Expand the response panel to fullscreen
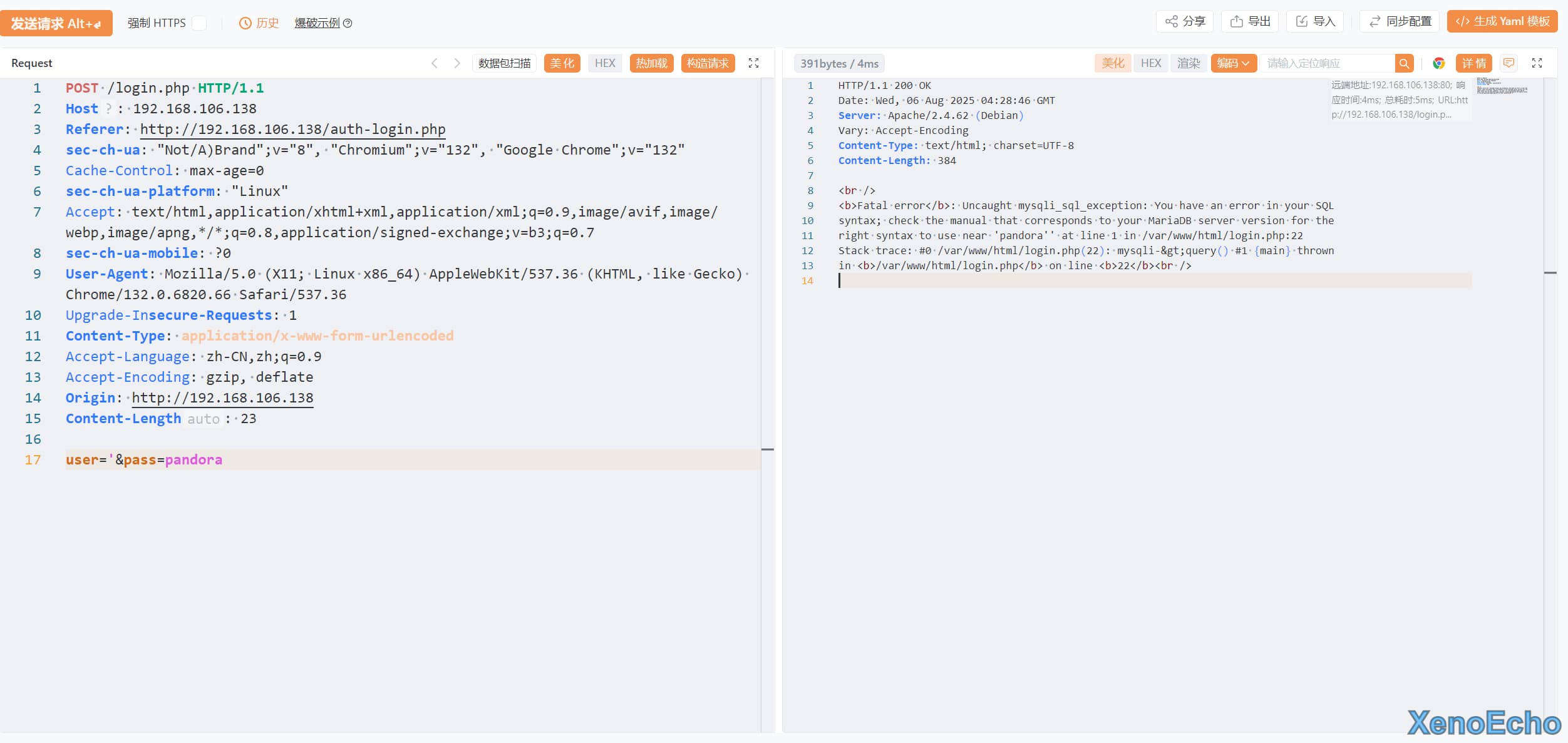Viewport: 1568px width, 743px height. coord(1537,63)
